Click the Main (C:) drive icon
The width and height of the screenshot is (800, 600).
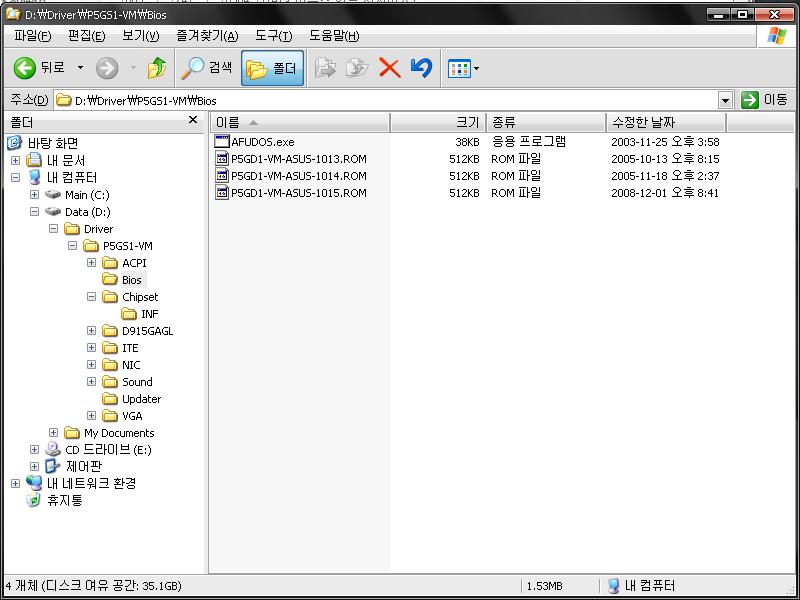click(x=53, y=194)
